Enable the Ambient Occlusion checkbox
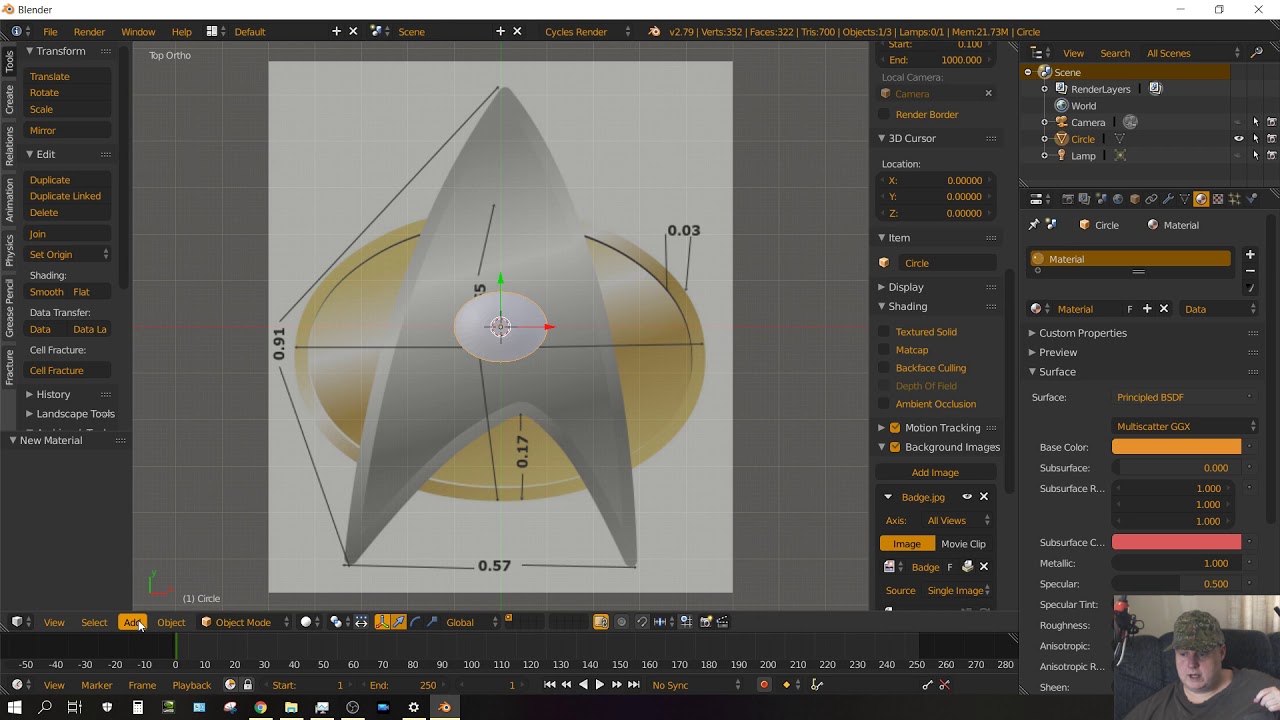1280x720 pixels. click(884, 404)
